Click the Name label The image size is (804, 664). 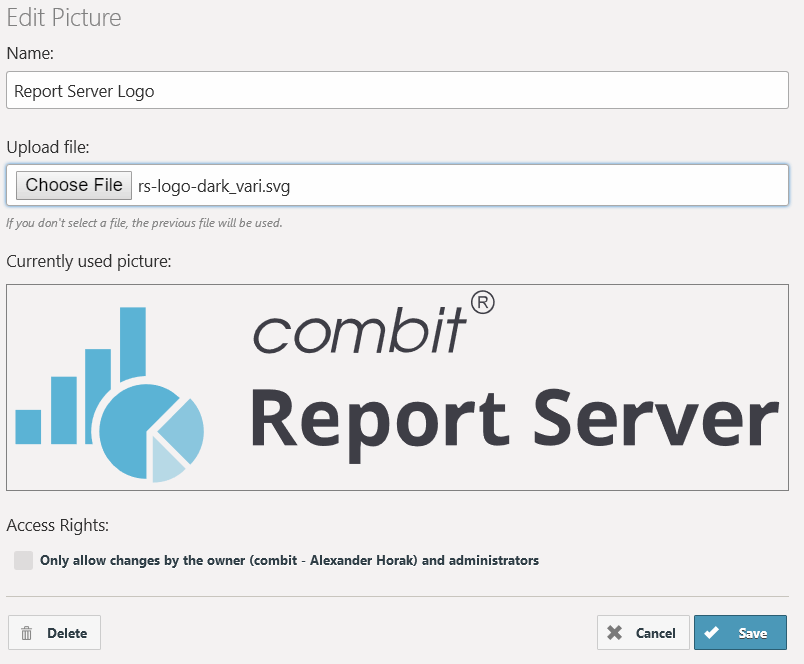pos(30,53)
